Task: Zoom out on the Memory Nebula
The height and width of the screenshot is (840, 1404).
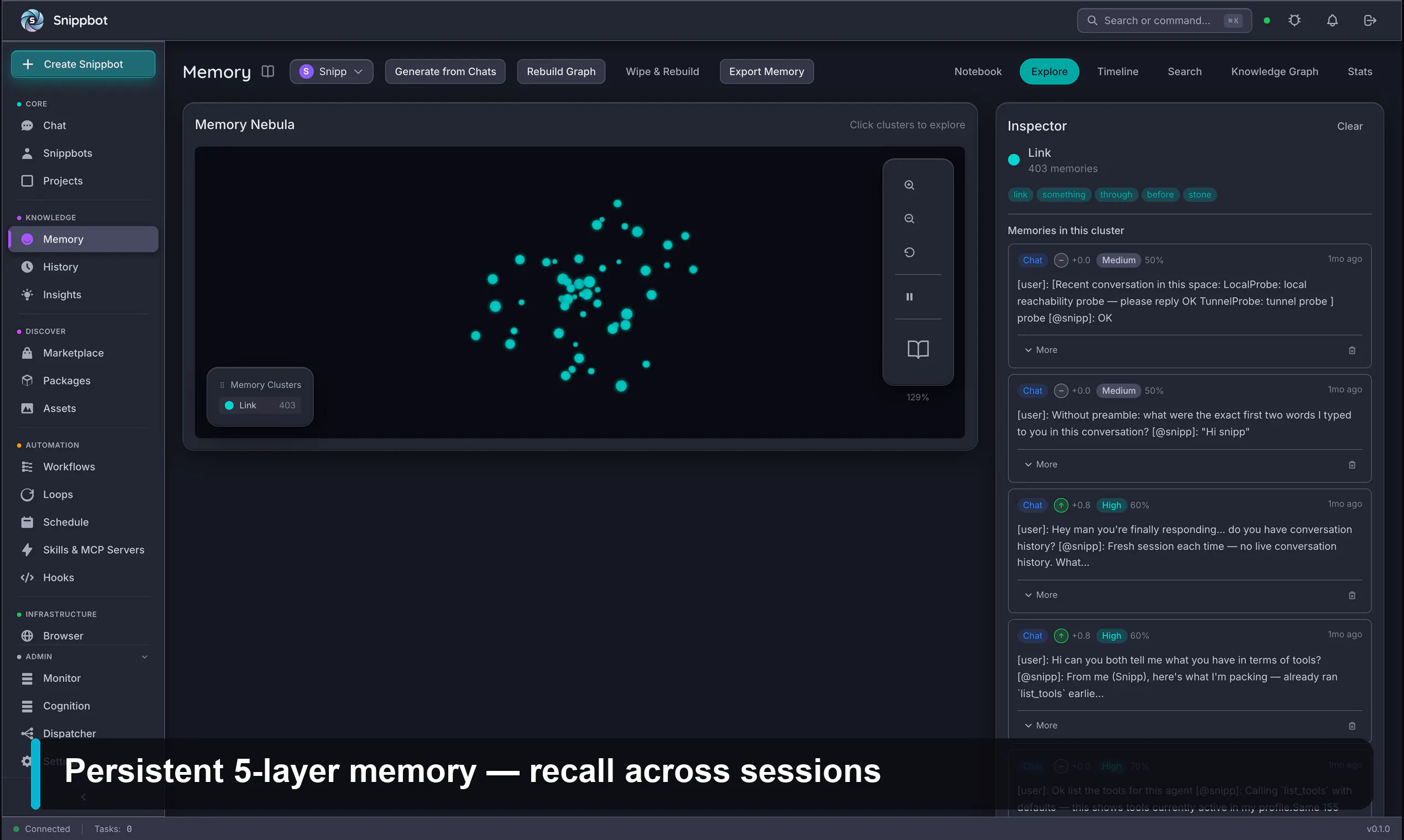Action: pyautogui.click(x=909, y=218)
